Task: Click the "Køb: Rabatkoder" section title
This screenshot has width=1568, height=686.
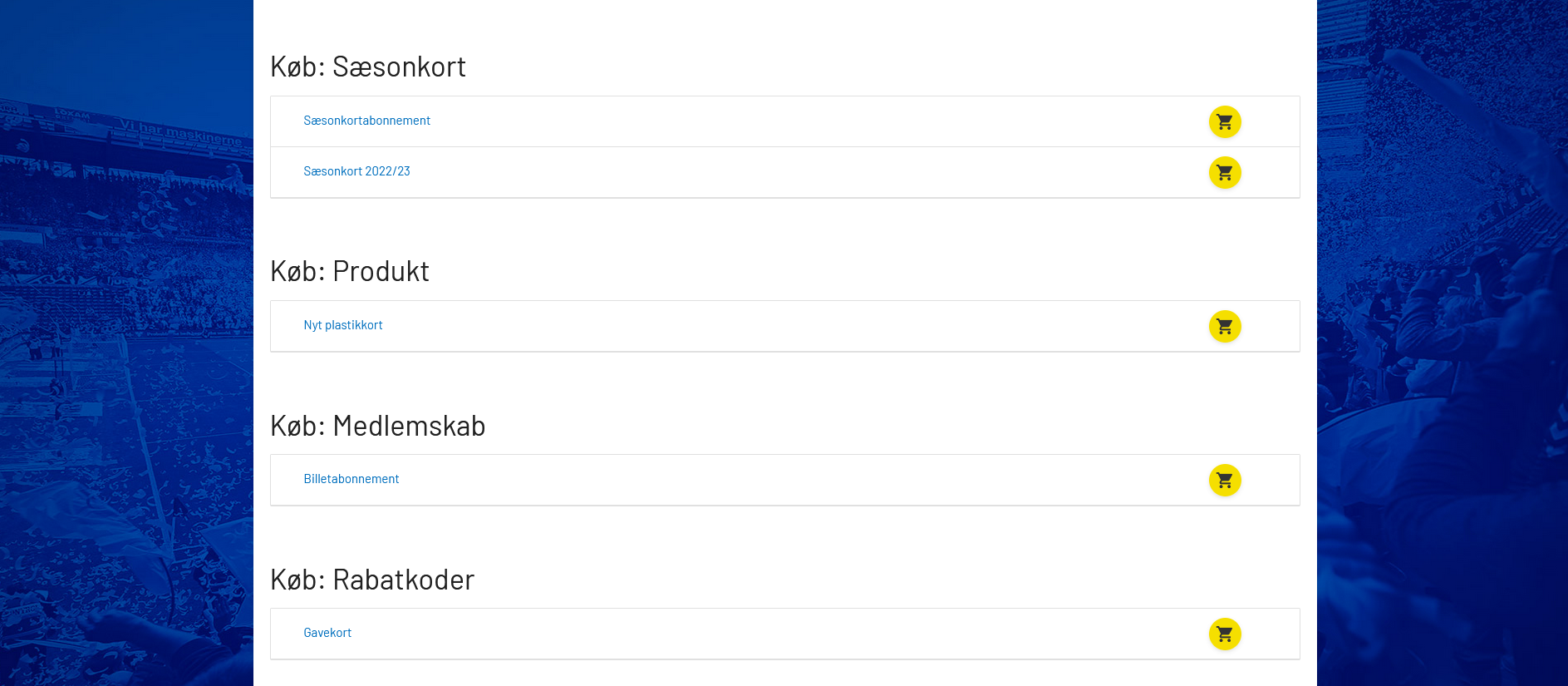Action: pyautogui.click(x=371, y=580)
